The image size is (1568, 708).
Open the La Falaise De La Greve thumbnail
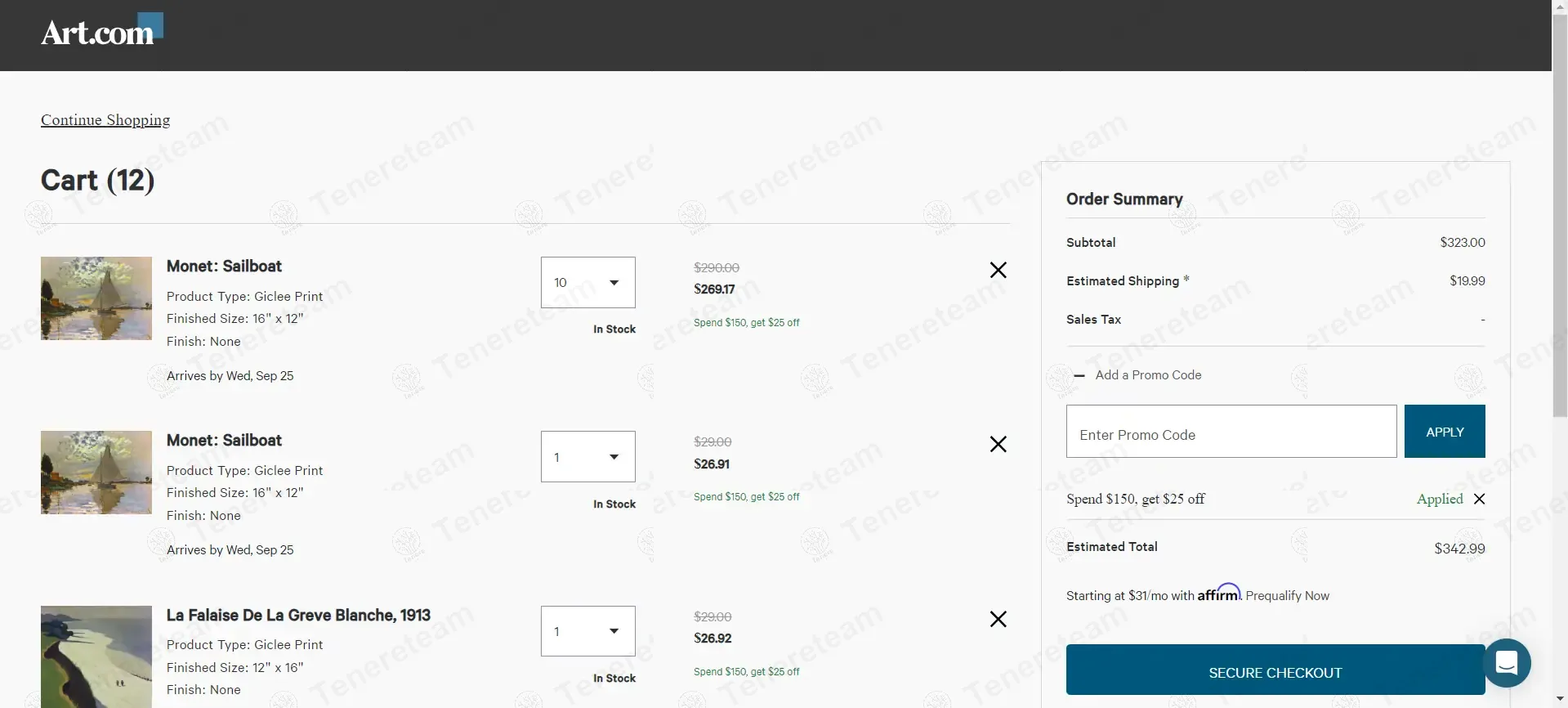[96, 656]
